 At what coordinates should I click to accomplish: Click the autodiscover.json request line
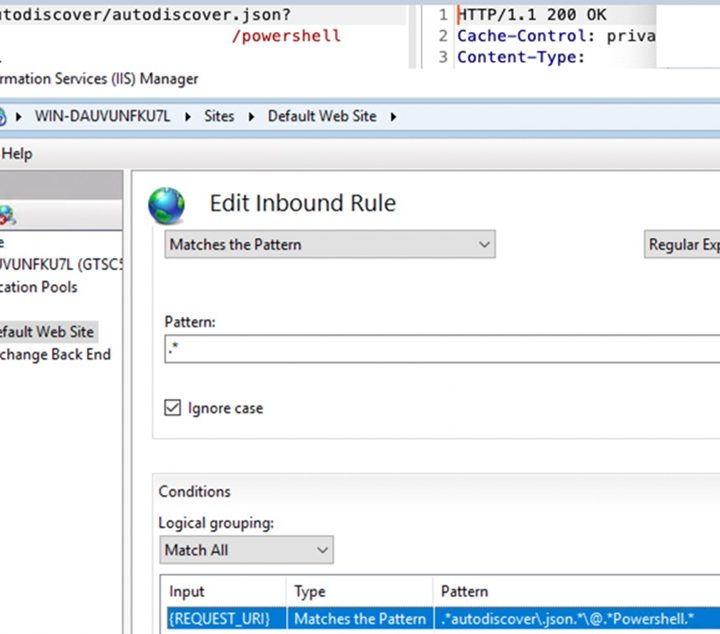[145, 15]
